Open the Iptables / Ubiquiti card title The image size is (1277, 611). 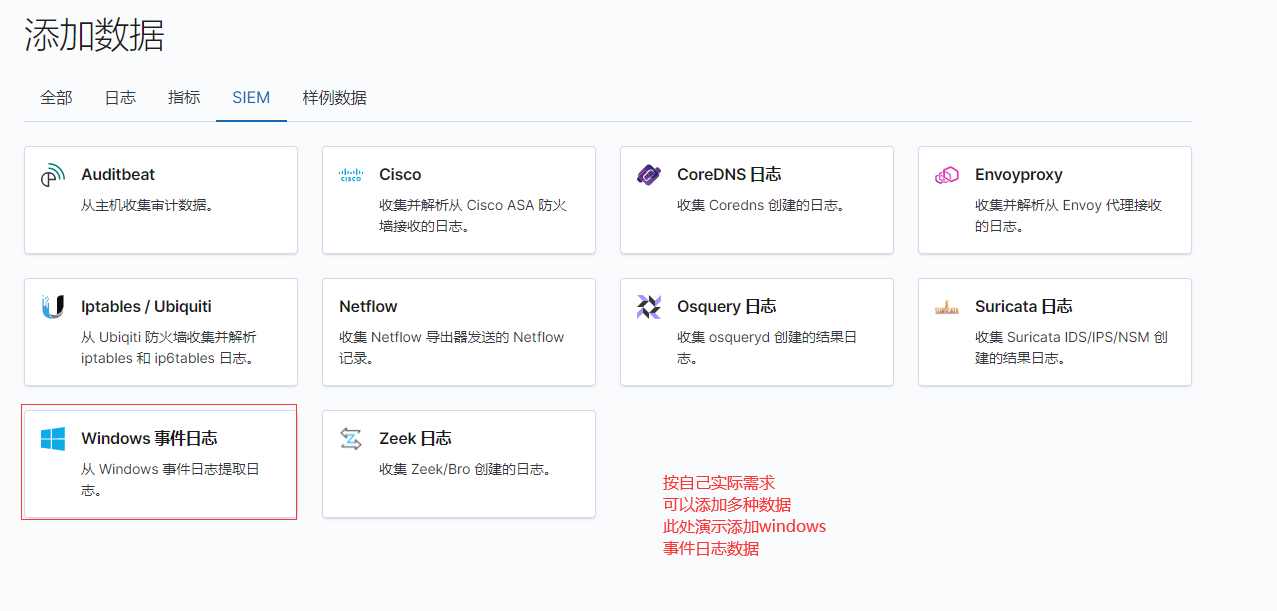pyautogui.click(x=146, y=307)
